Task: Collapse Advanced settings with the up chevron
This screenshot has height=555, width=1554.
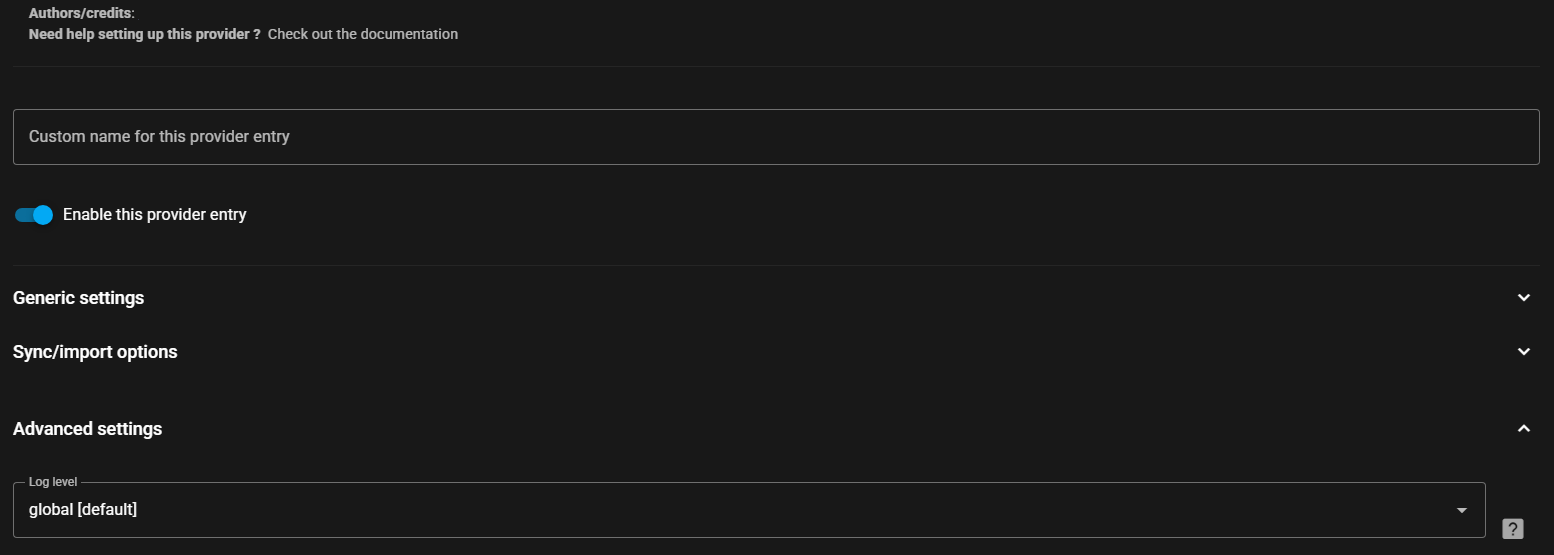Action: [x=1524, y=429]
